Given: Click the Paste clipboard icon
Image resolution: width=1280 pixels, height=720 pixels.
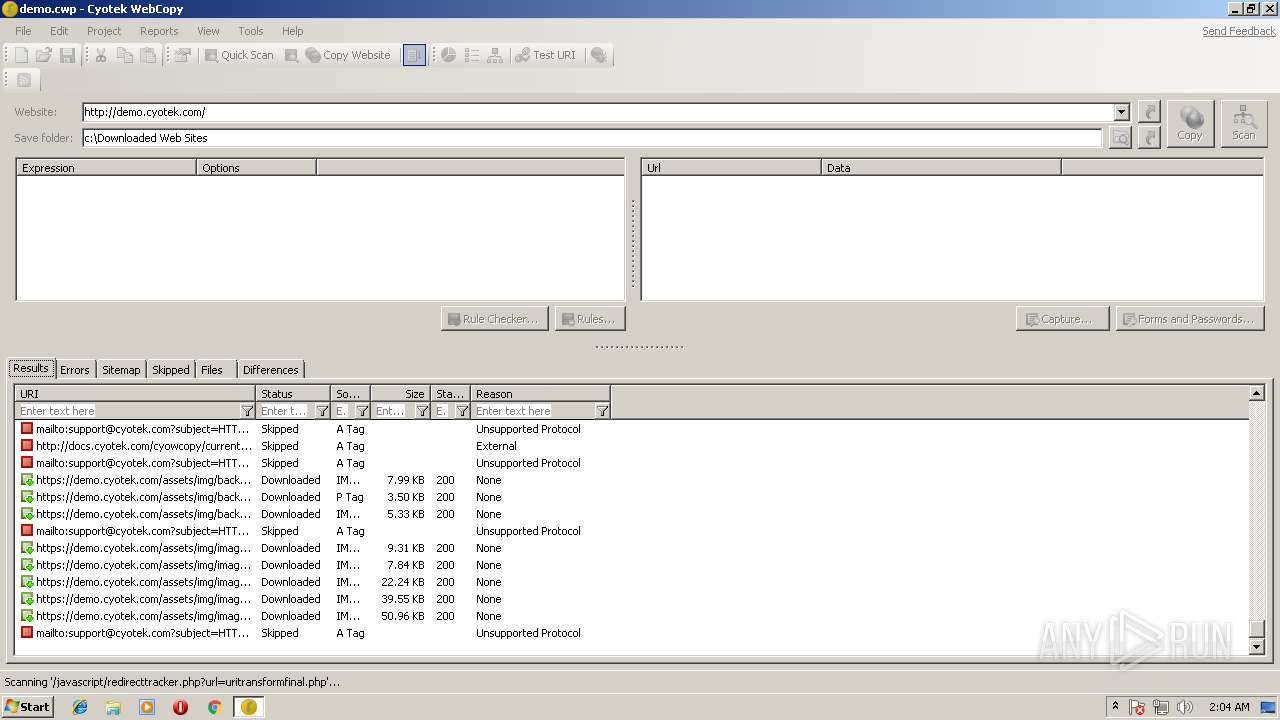Looking at the screenshot, I should [x=148, y=55].
